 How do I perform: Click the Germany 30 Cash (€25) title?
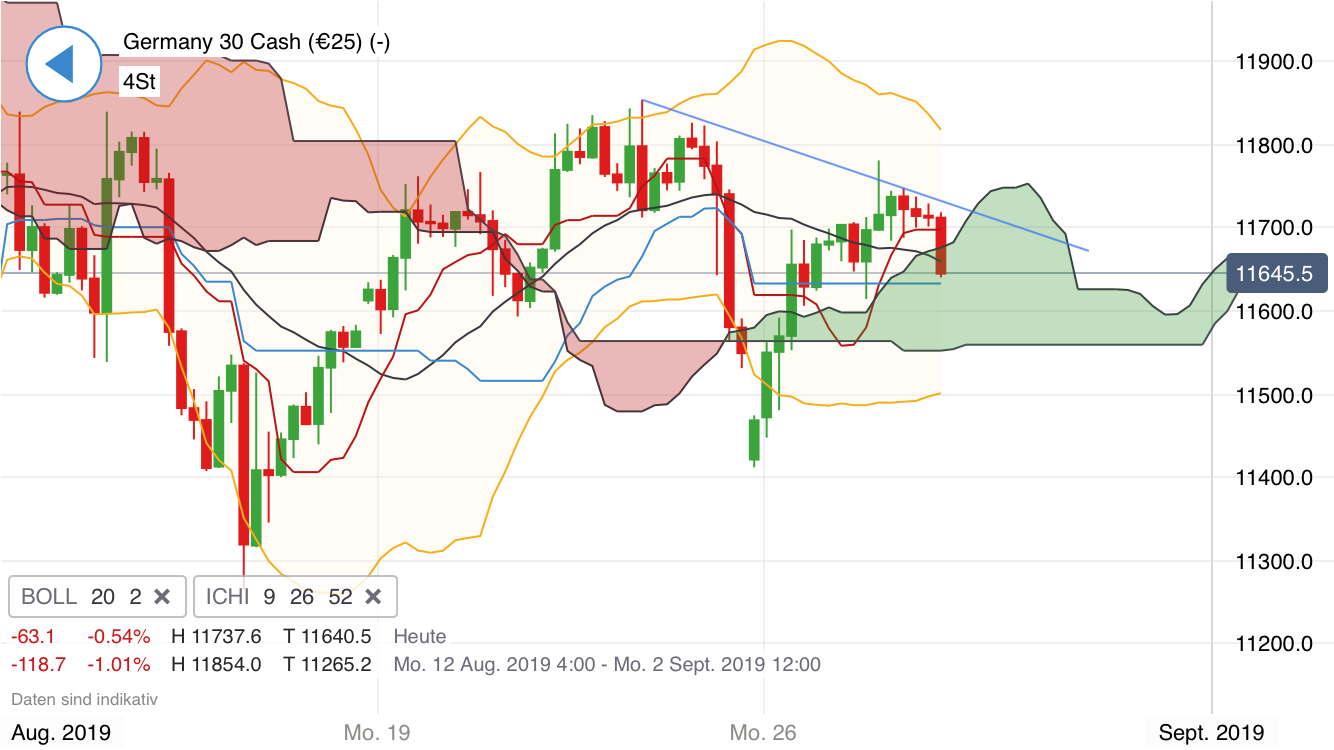pyautogui.click(x=255, y=43)
